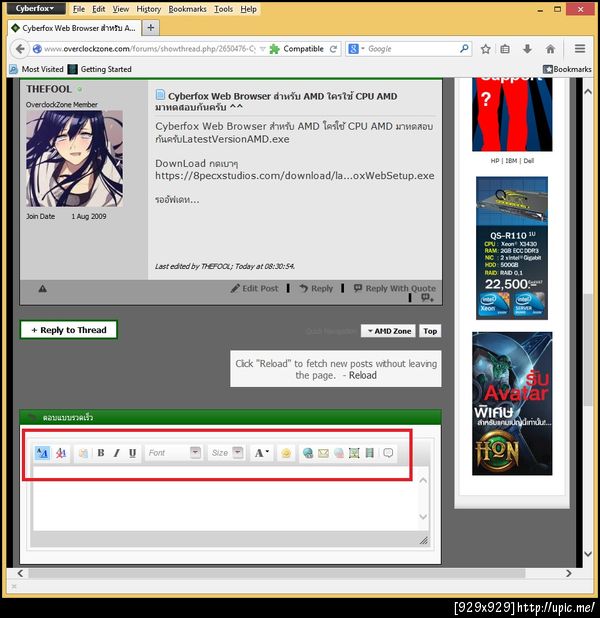The image size is (600, 618).
Task: Click the paste as text icon
Action: [83, 453]
